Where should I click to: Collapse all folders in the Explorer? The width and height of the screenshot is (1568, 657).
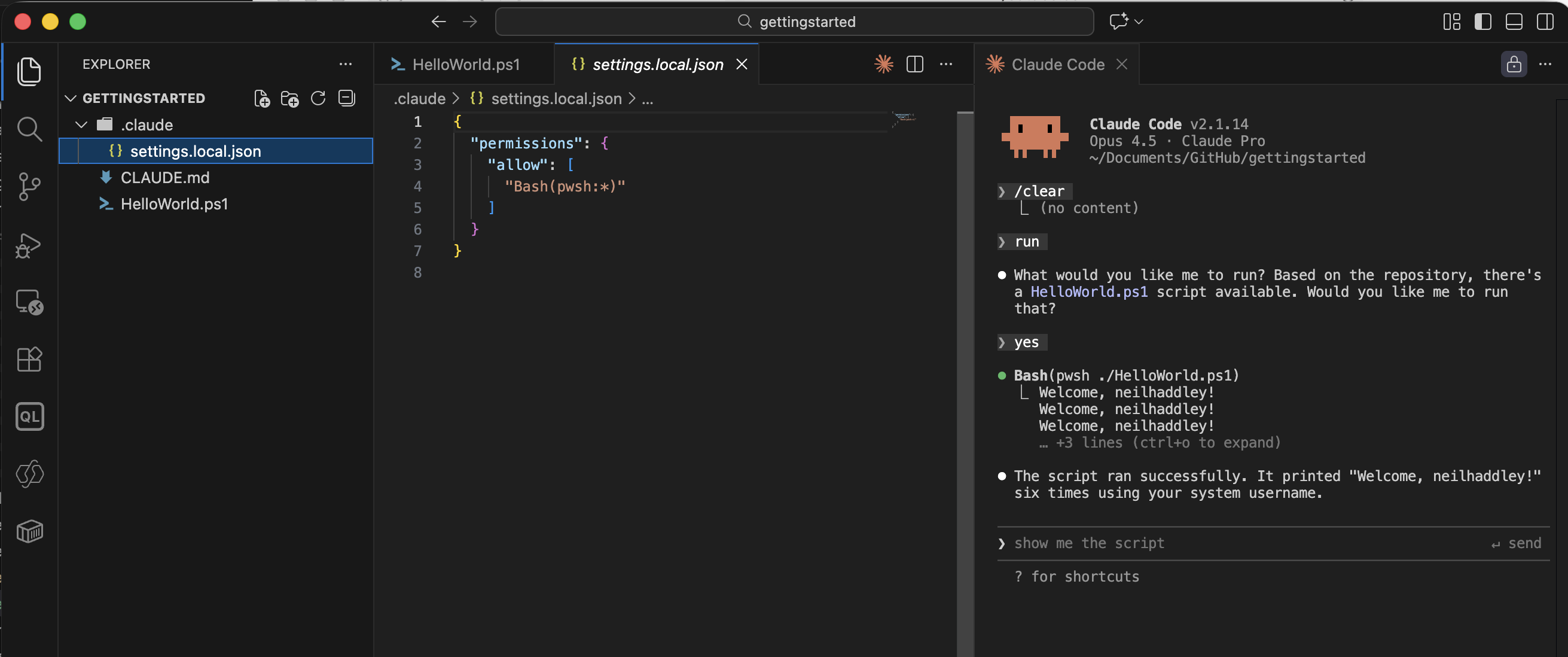pyautogui.click(x=346, y=98)
